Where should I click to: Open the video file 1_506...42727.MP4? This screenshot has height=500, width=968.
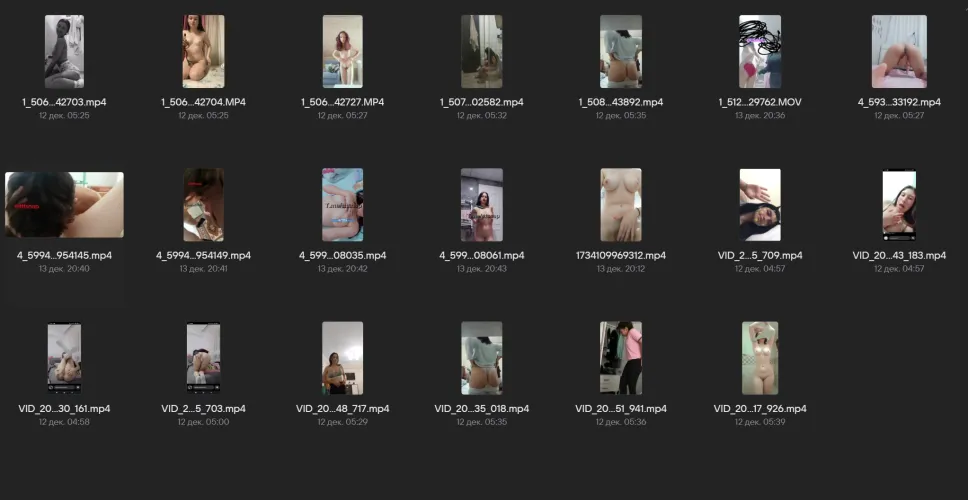point(342,52)
